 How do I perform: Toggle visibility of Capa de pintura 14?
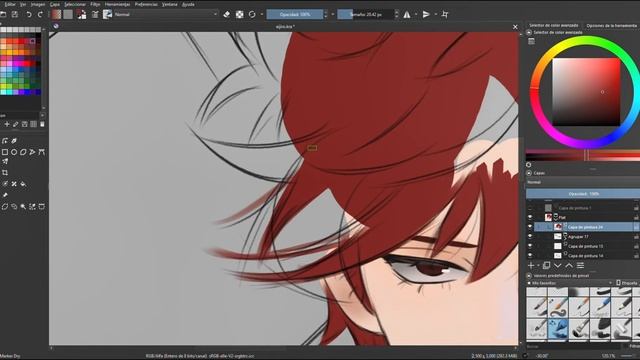tap(530, 256)
